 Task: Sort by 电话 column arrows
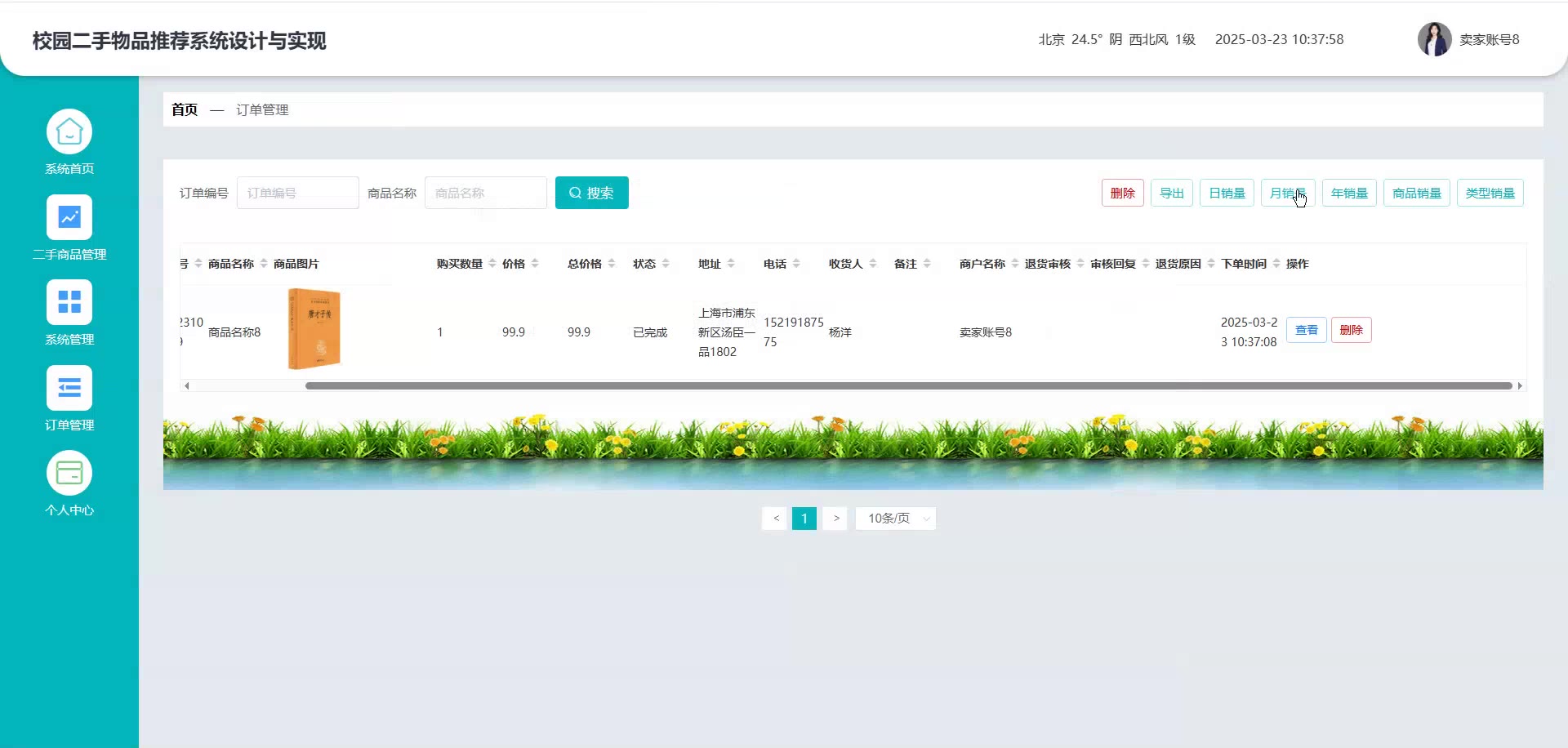coord(796,264)
